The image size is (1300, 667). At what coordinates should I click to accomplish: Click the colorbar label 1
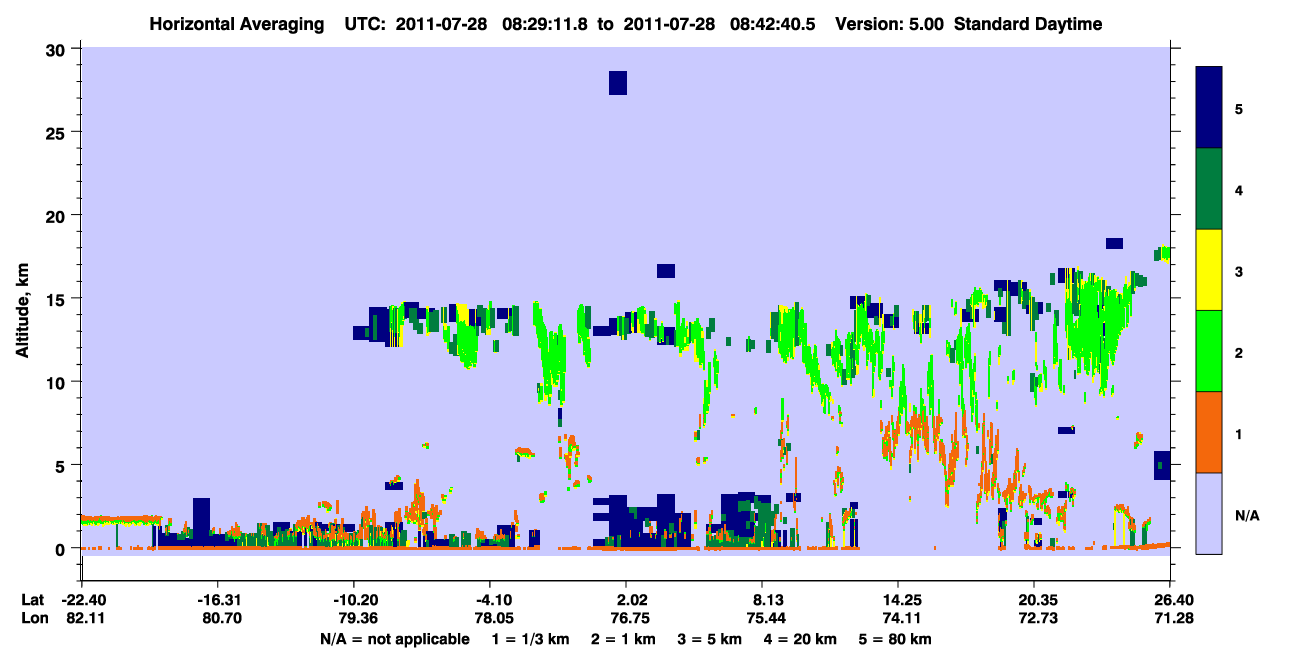(1239, 433)
